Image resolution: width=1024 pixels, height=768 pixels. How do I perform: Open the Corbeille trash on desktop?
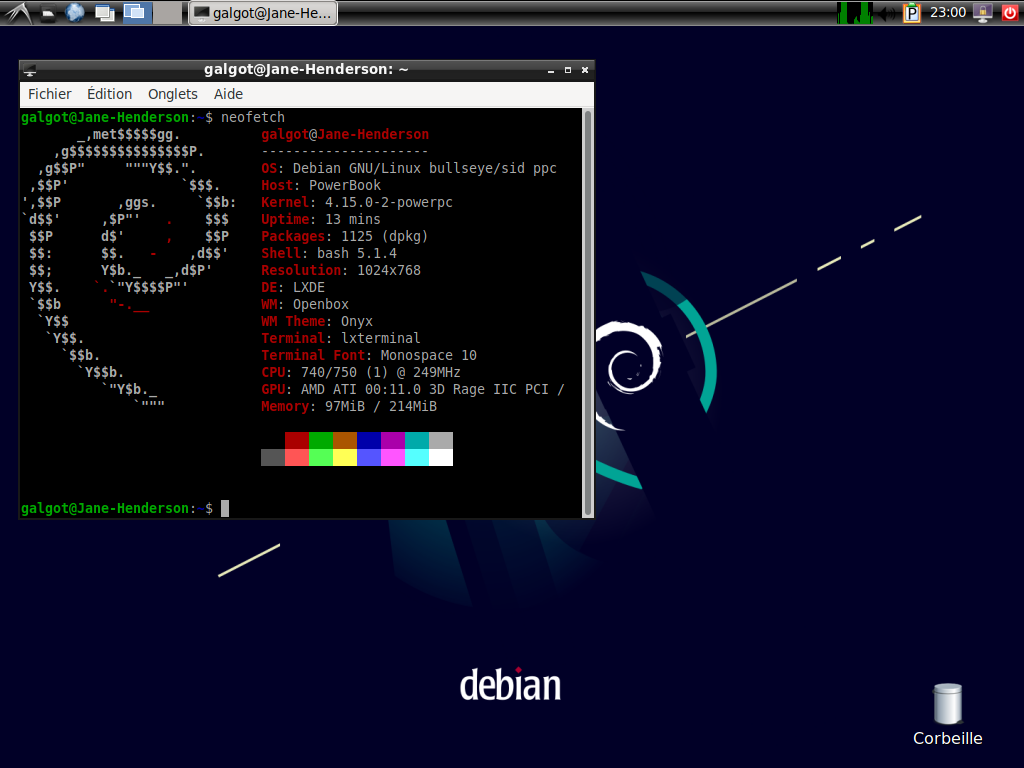click(948, 714)
